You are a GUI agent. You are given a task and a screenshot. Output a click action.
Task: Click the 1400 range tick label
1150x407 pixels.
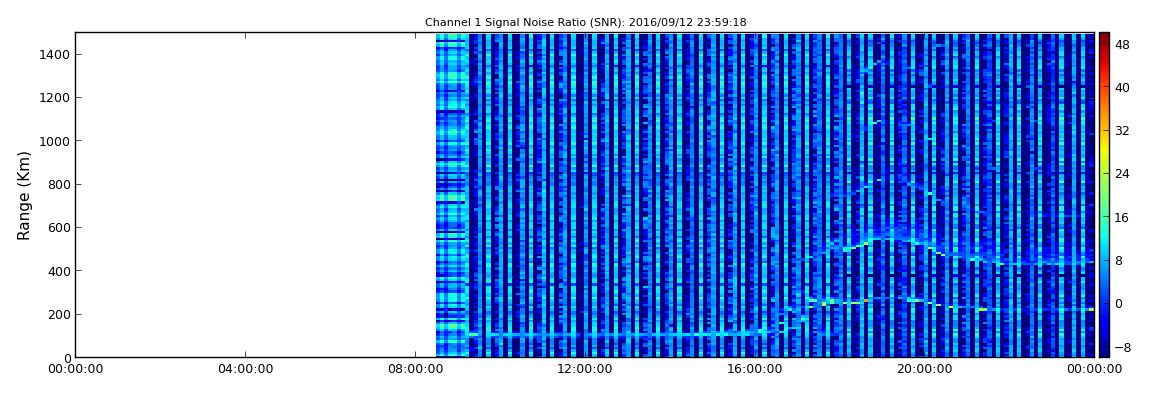click(54, 55)
